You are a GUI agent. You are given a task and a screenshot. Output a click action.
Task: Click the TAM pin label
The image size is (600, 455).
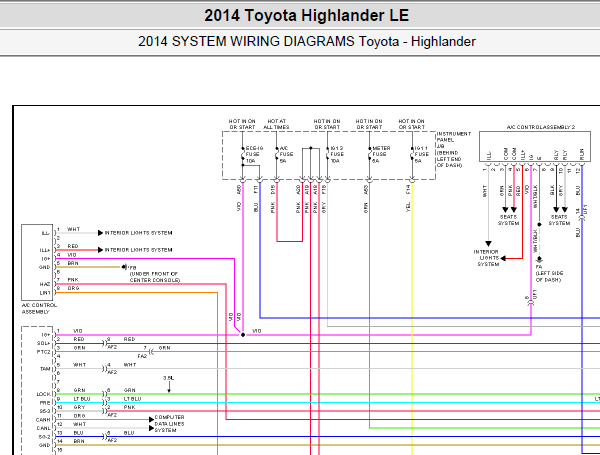(46, 369)
